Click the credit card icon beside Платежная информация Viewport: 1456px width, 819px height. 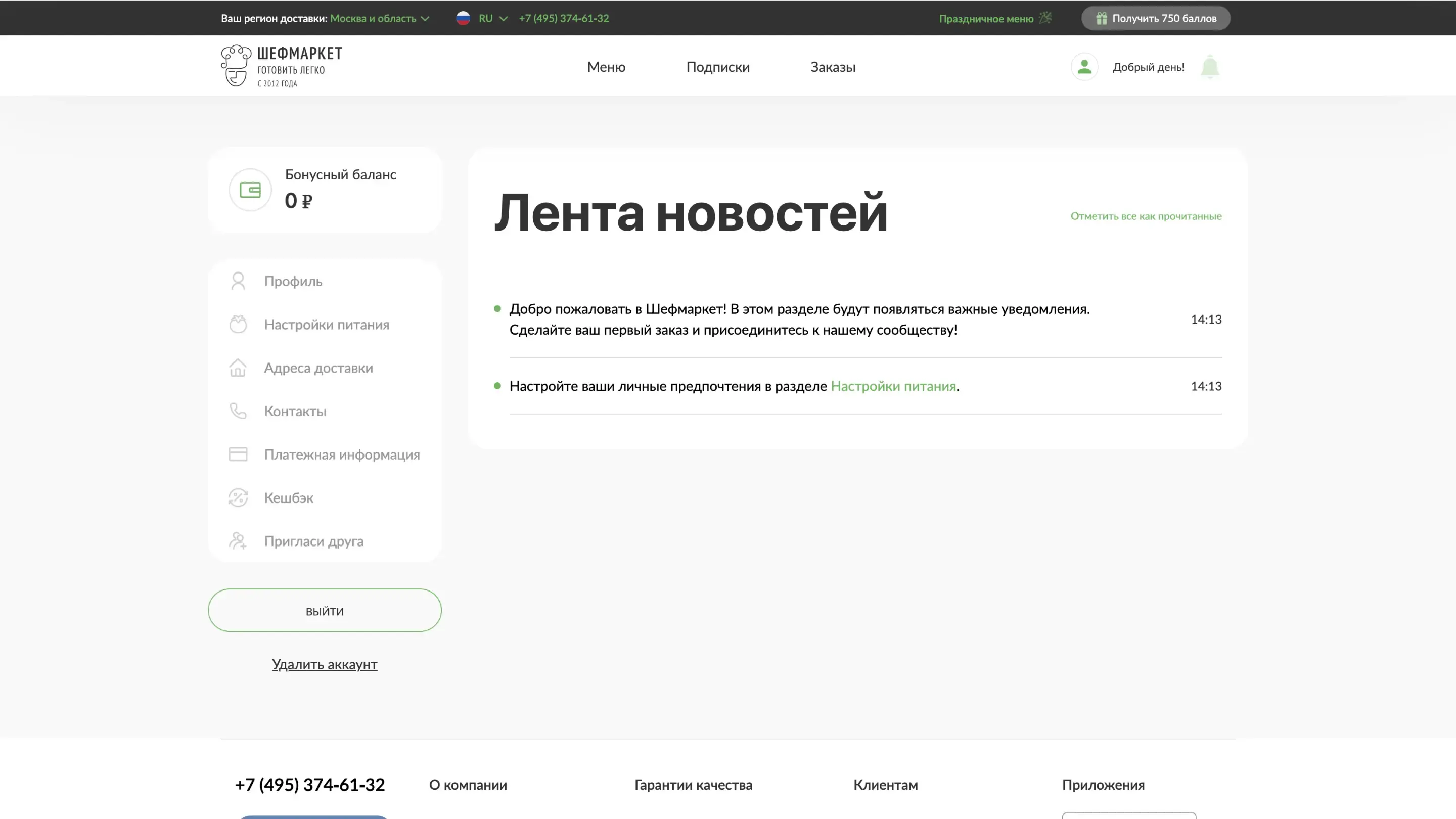point(238,454)
